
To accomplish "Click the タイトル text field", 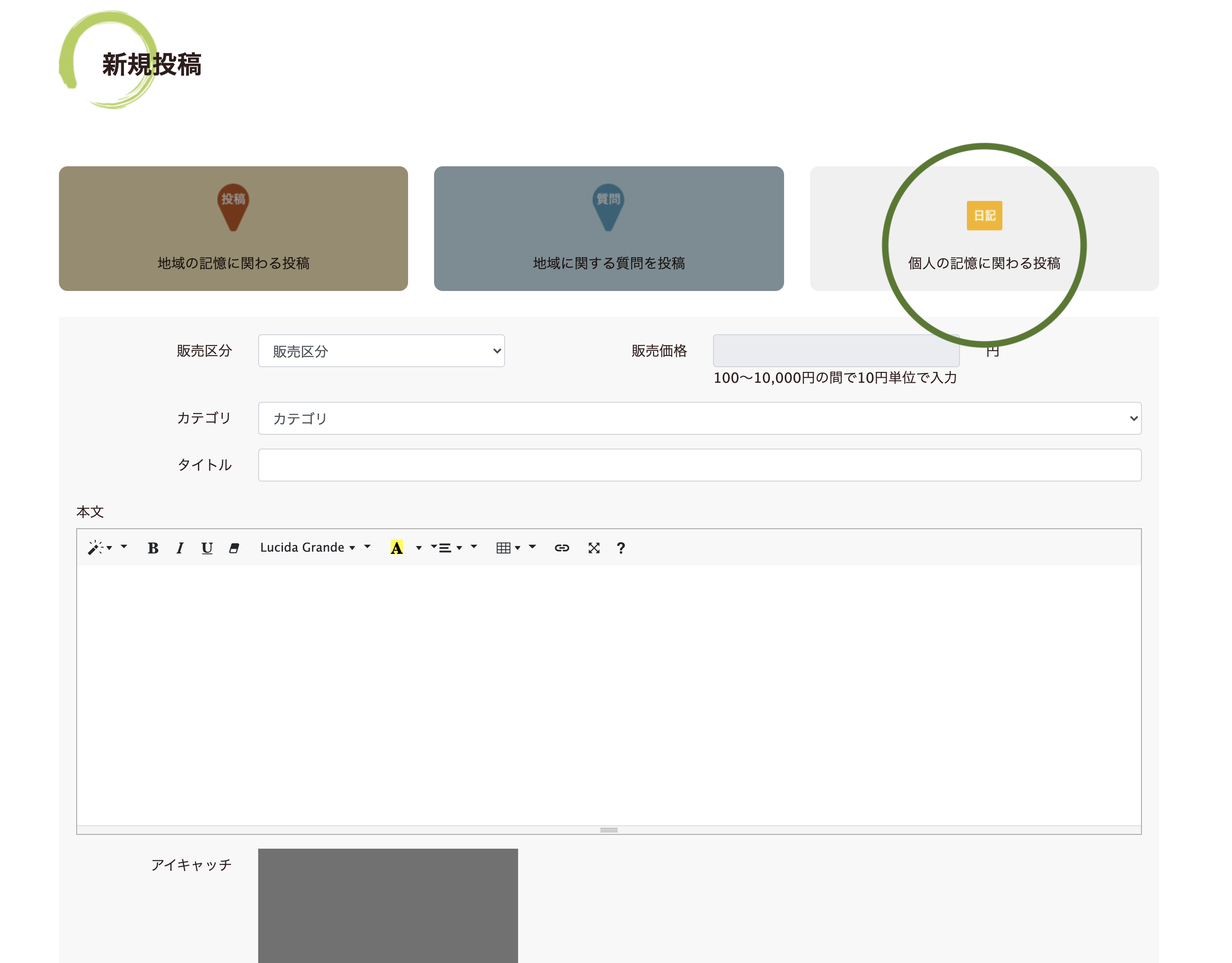I will click(700, 465).
